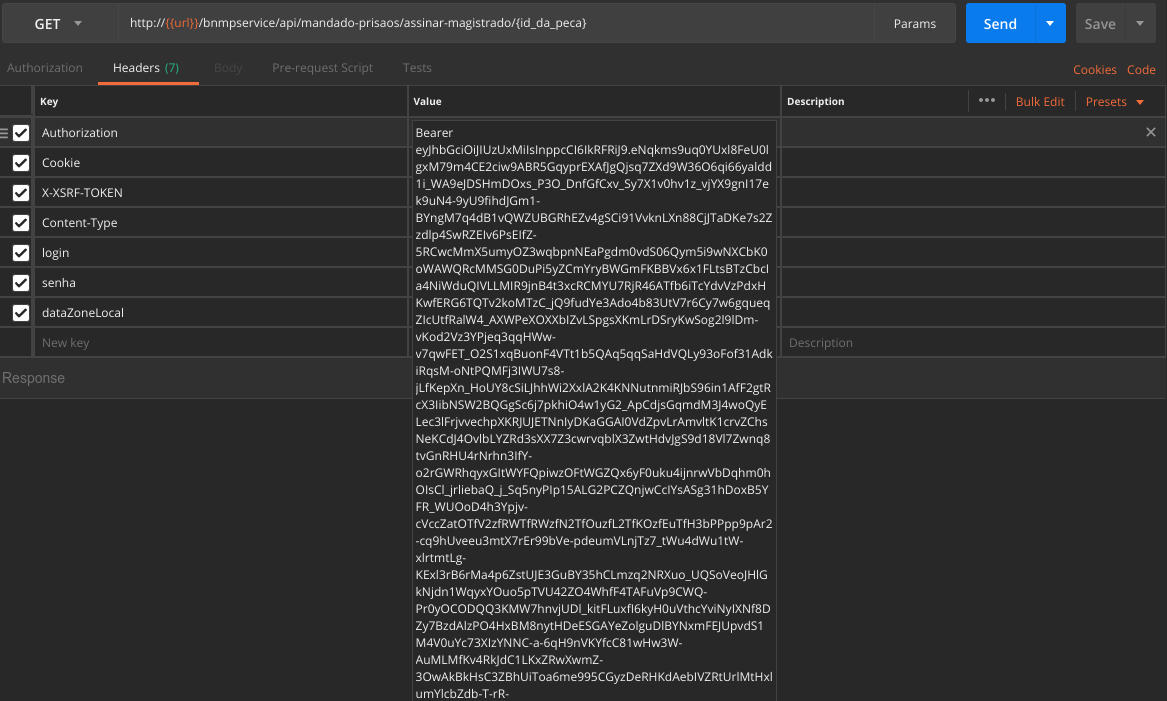Click the Authorization key cell
The height and width of the screenshot is (701, 1167).
click(x=221, y=132)
